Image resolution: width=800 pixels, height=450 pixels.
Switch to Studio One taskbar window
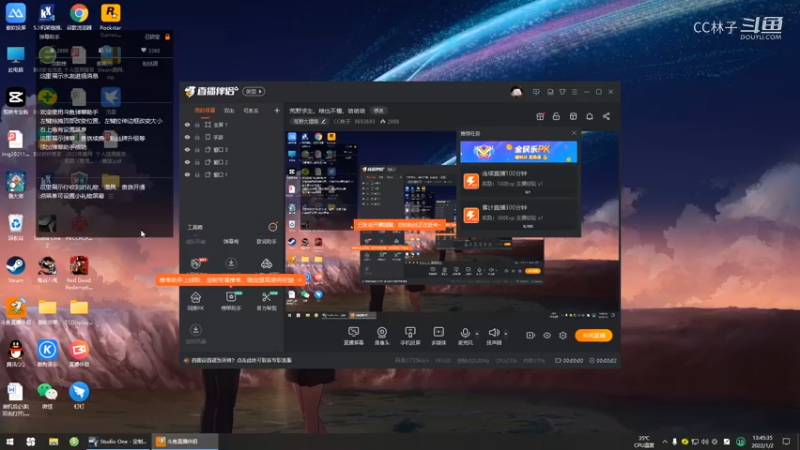click(118, 441)
